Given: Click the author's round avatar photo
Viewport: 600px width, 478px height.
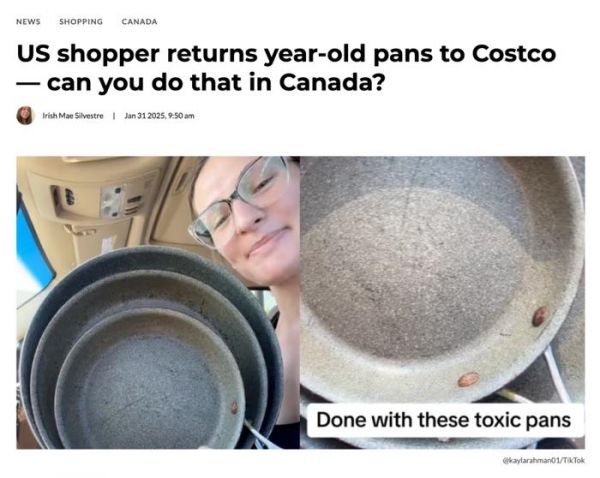Looking at the screenshot, I should click(25, 116).
